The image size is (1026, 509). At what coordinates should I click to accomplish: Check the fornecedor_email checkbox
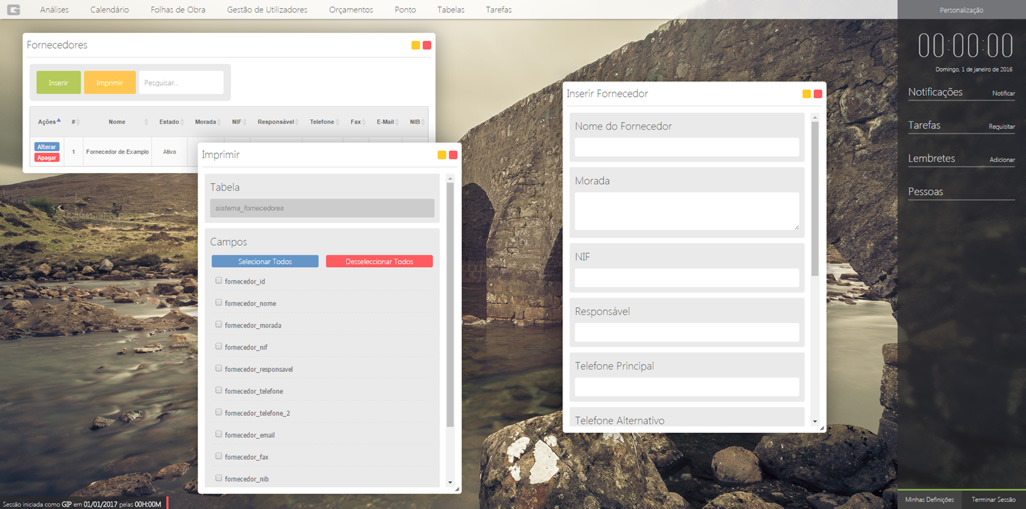coord(219,434)
